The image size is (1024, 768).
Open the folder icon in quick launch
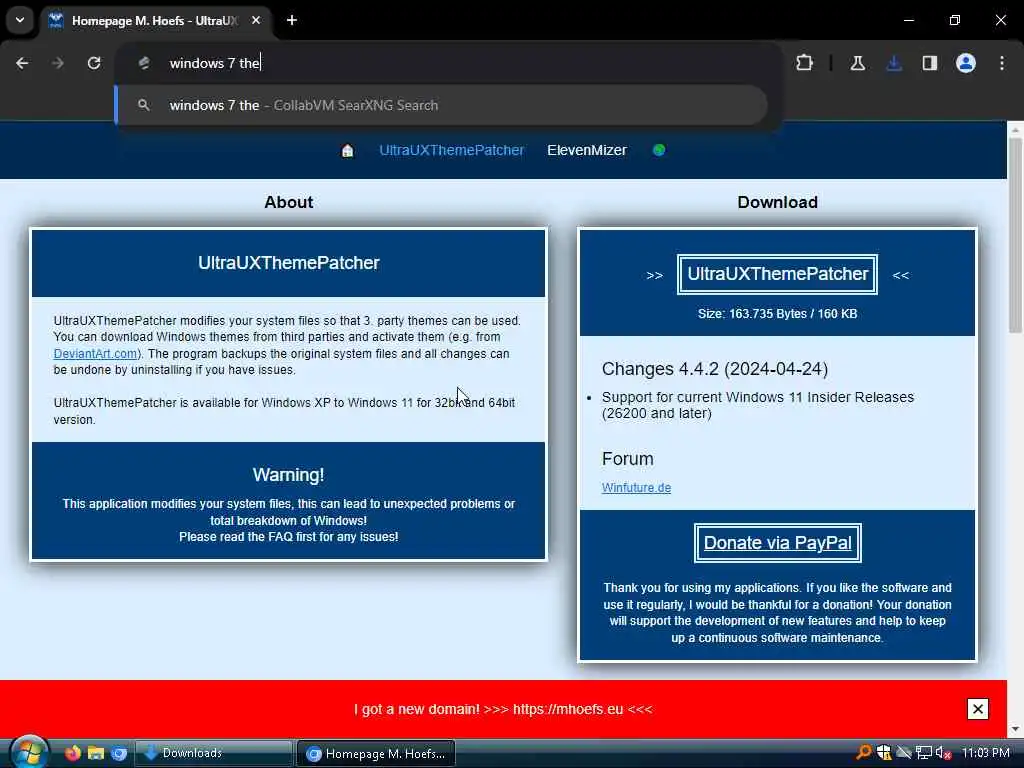coord(96,753)
